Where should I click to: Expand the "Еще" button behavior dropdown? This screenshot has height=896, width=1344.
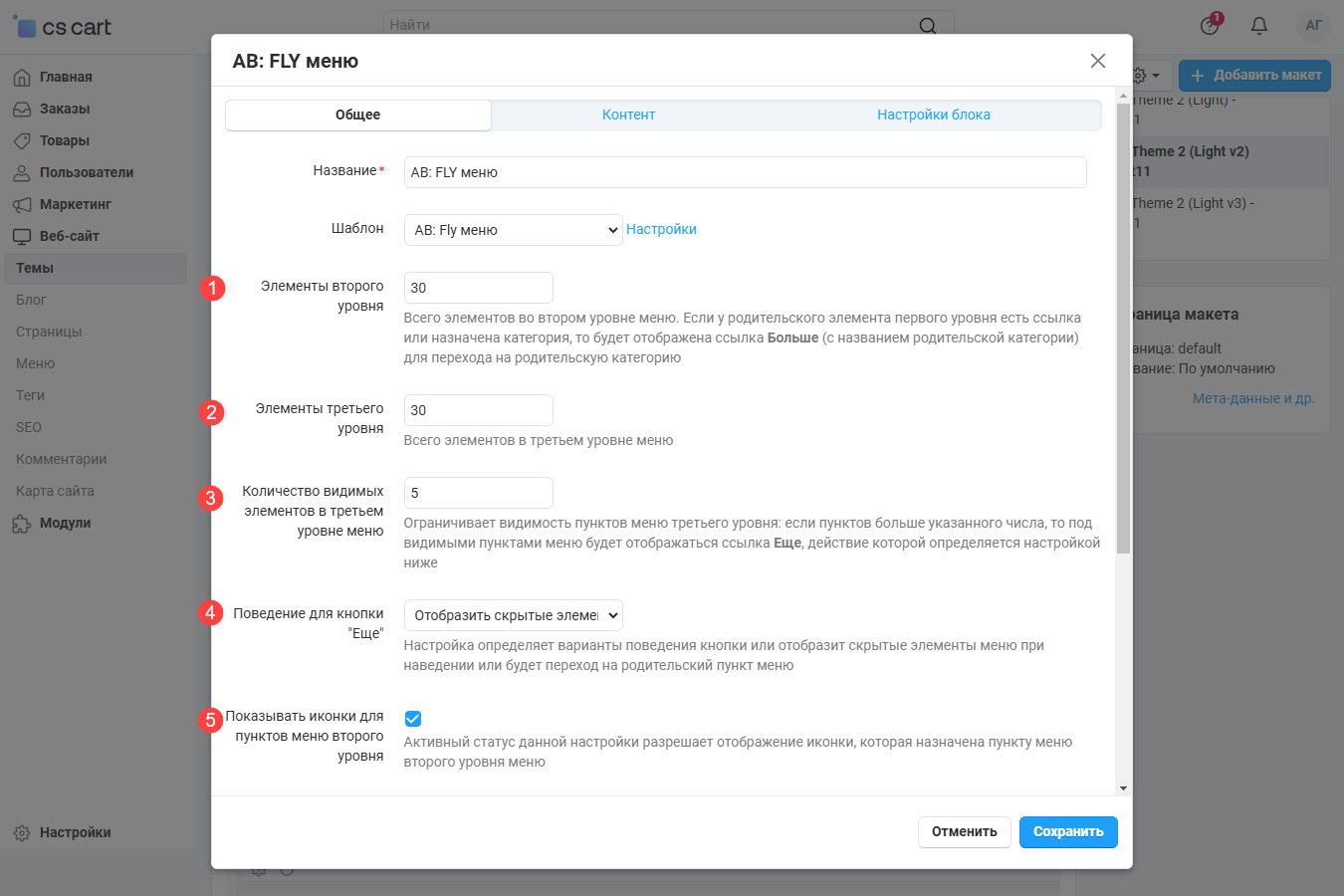click(x=513, y=615)
